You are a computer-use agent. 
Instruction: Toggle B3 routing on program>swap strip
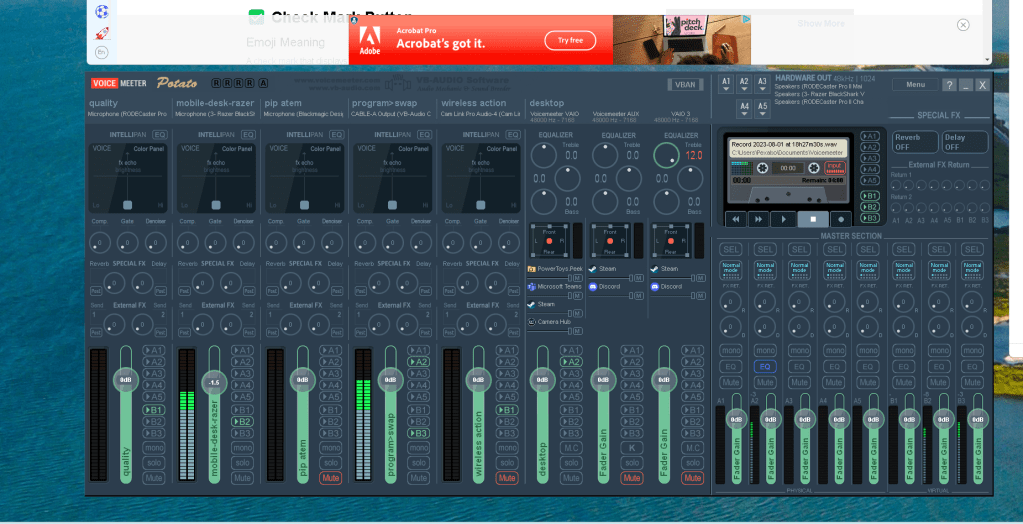[x=418, y=433]
